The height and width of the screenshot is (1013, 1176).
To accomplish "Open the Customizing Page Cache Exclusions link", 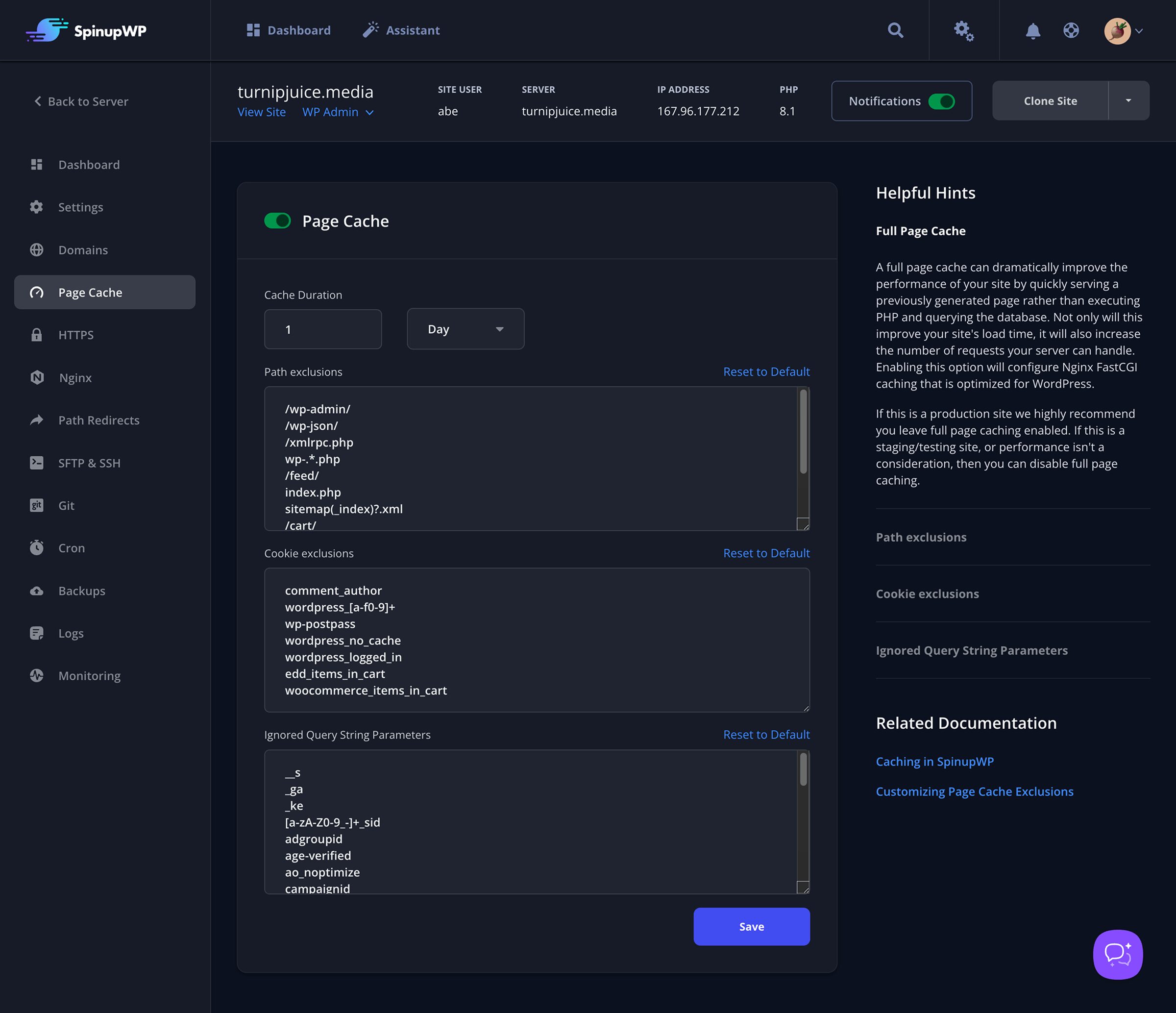I will coord(974,791).
